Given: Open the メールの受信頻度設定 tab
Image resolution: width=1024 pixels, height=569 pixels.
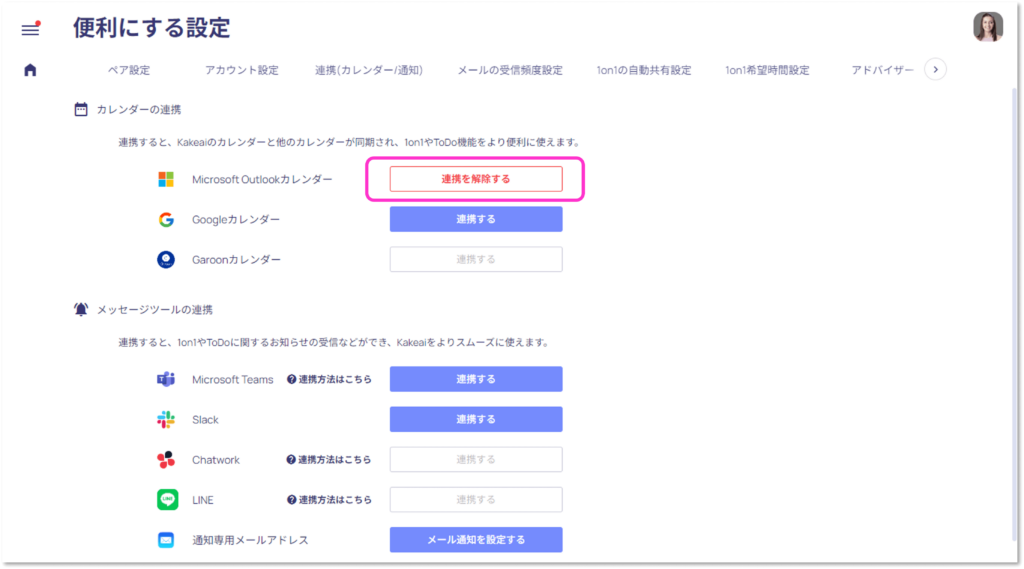Looking at the screenshot, I should (509, 70).
